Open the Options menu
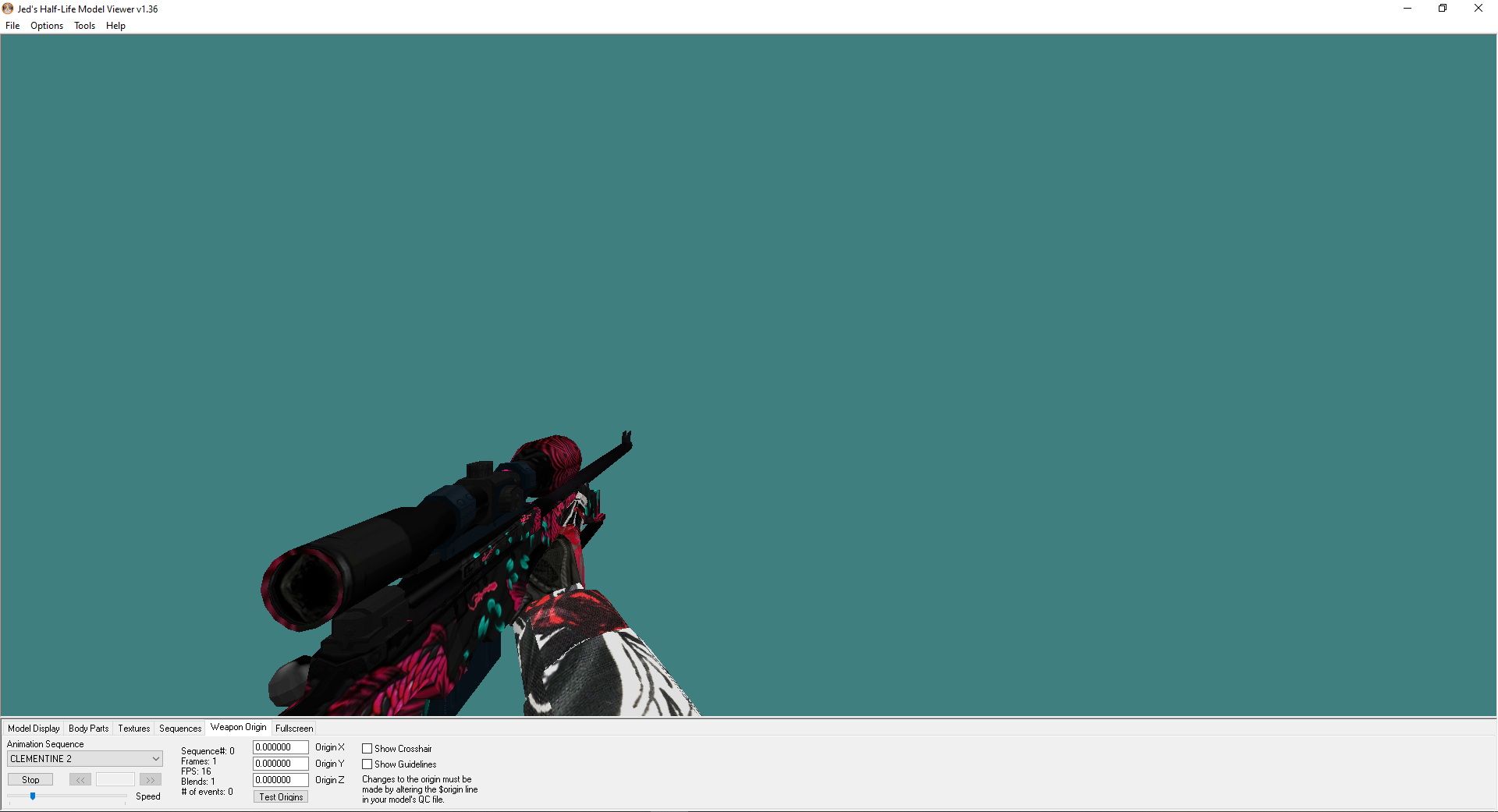Image resolution: width=1498 pixels, height=812 pixels. [x=47, y=26]
